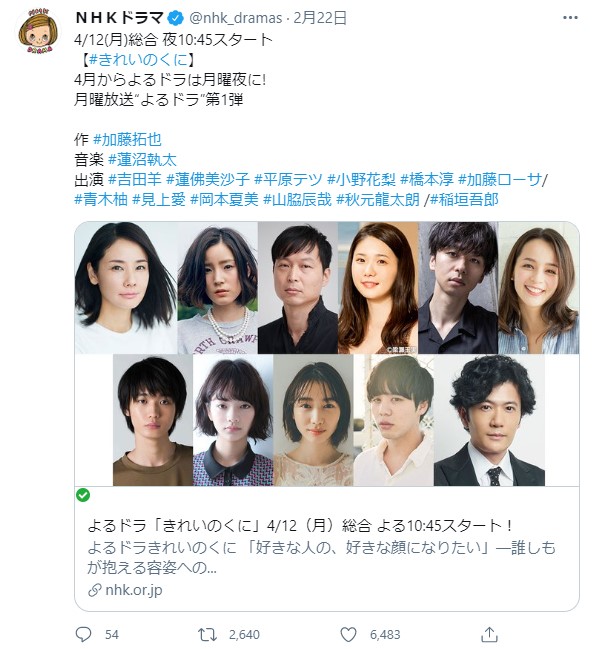Open the #吉田羊 hashtag link
Viewport: 596px width, 649px height.
click(135, 180)
